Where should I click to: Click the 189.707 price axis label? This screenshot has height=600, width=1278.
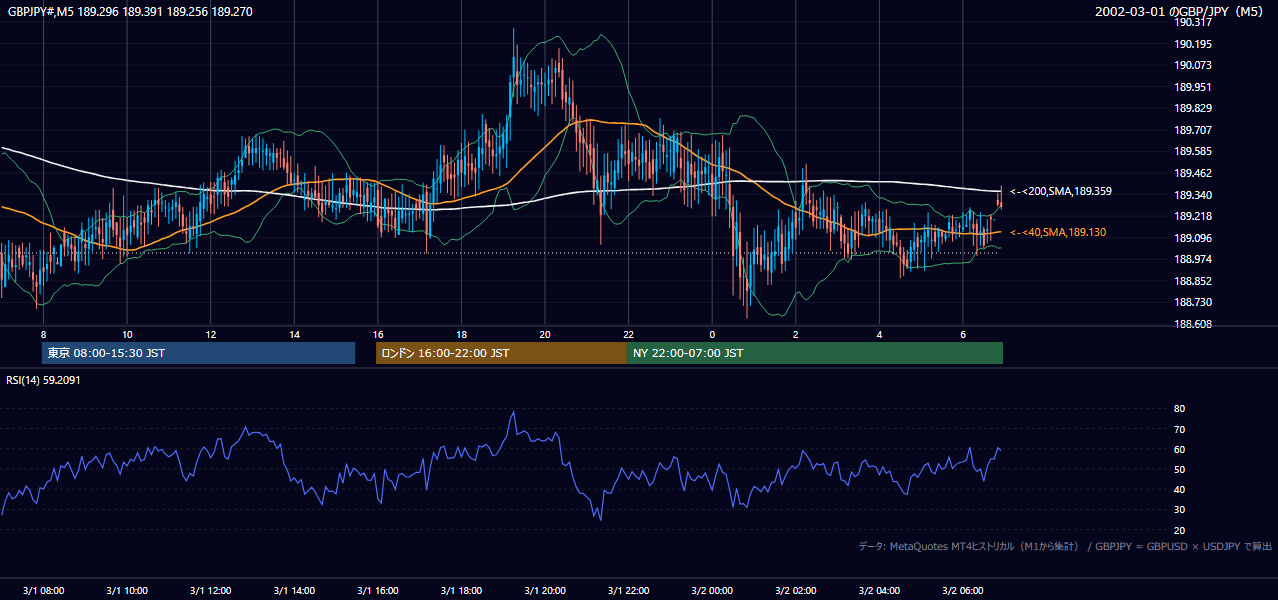click(x=1193, y=130)
